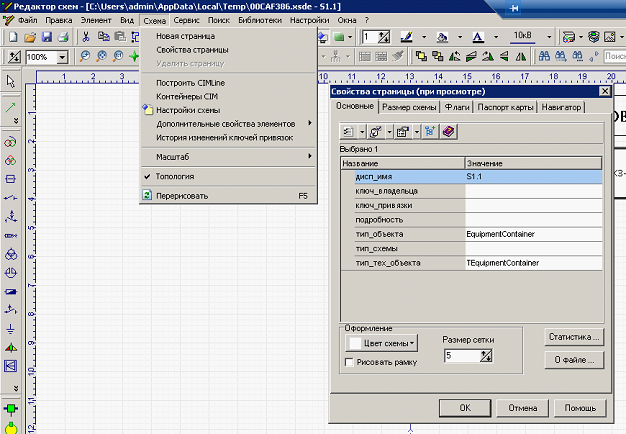Select the arrow pointer tool
The width and height of the screenshot is (626, 434).
[11, 81]
